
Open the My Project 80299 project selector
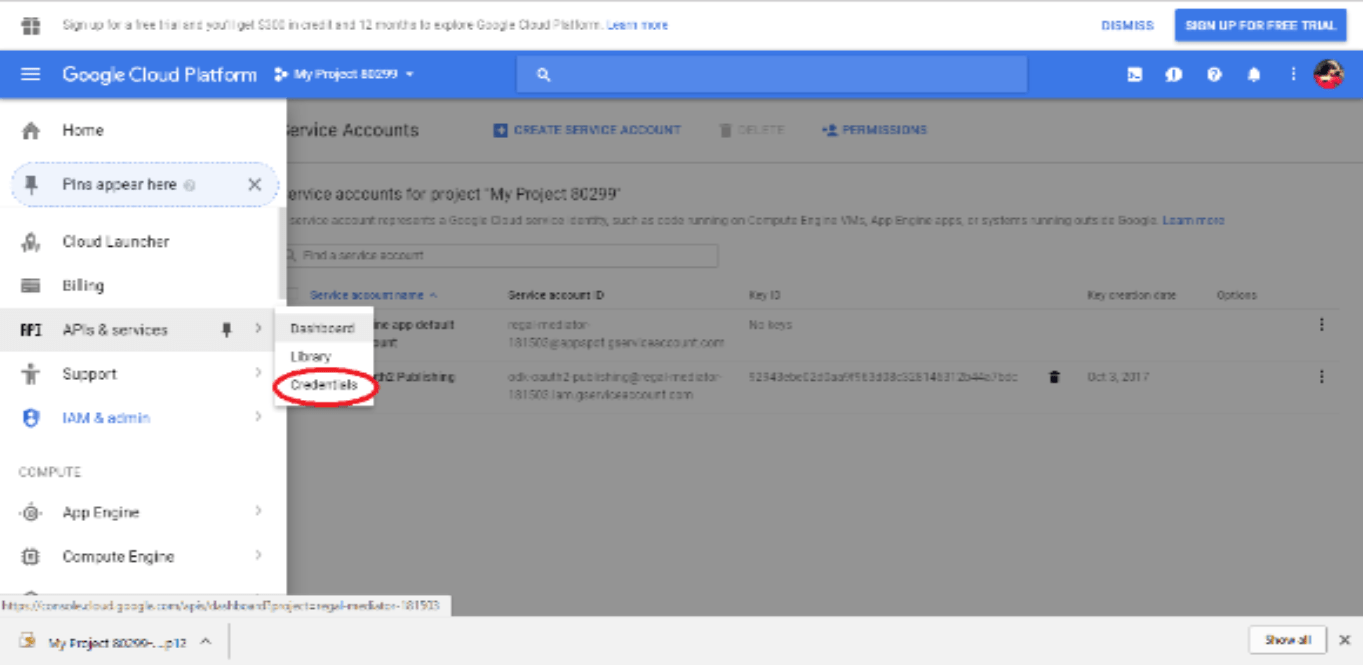(344, 75)
